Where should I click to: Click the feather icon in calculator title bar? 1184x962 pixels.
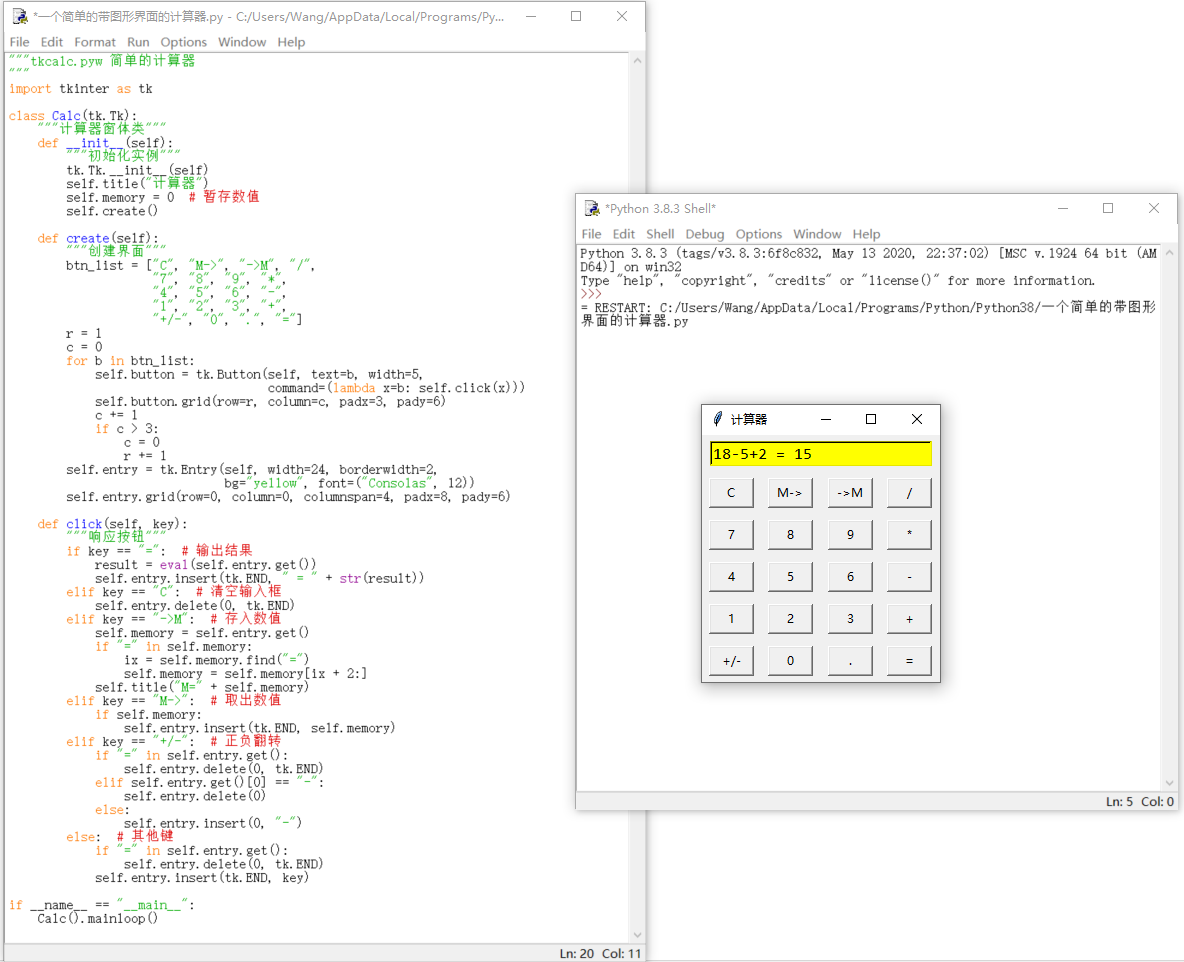coord(717,419)
